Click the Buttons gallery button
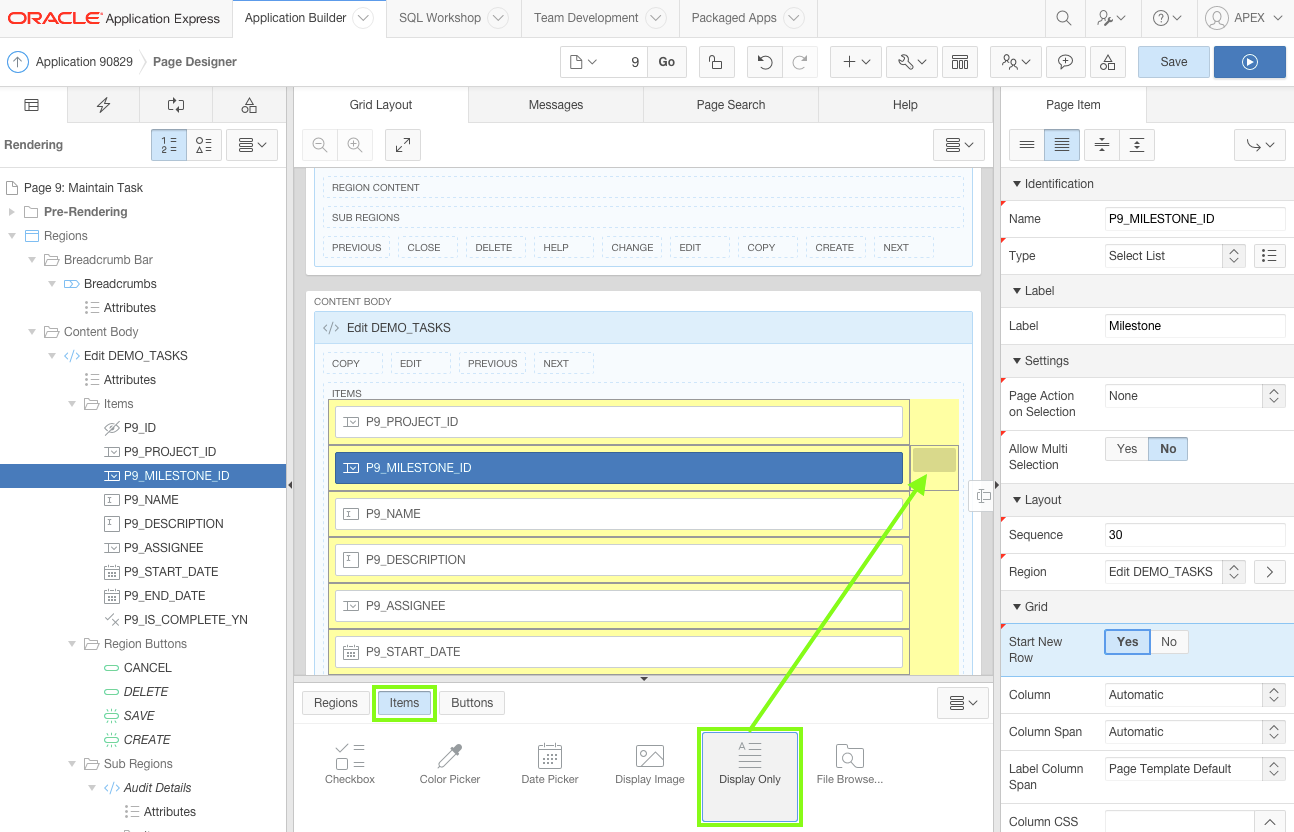This screenshot has width=1294, height=832. coord(472,703)
